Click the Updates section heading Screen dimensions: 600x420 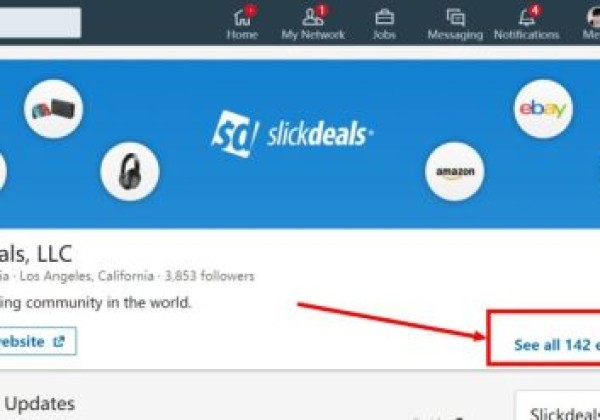[40, 404]
